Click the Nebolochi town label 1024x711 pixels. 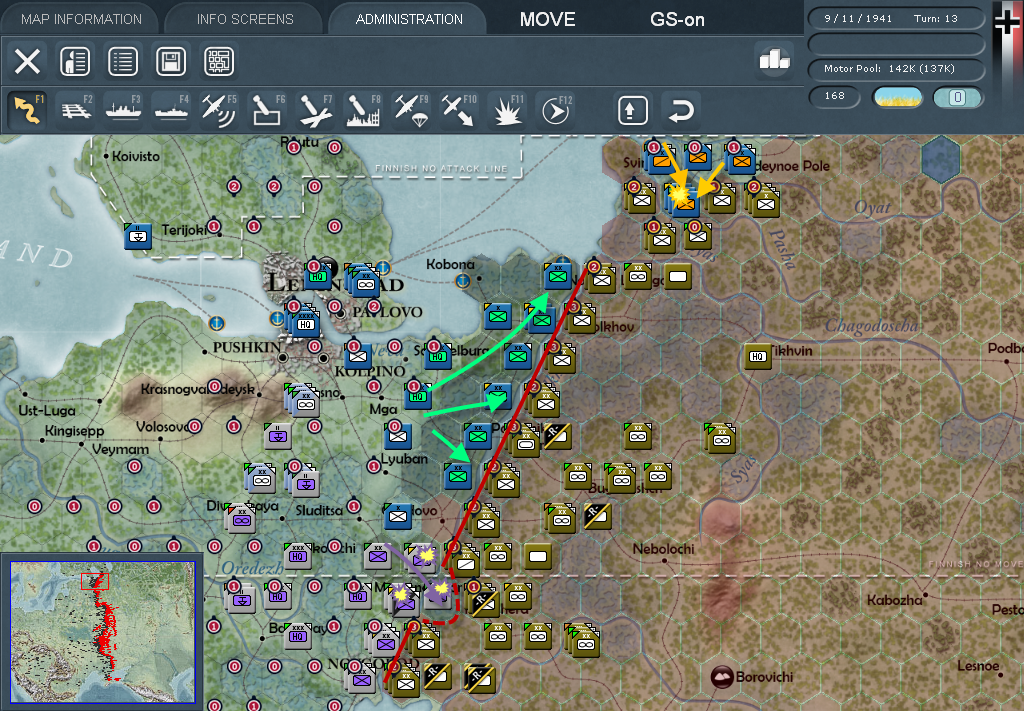point(664,549)
